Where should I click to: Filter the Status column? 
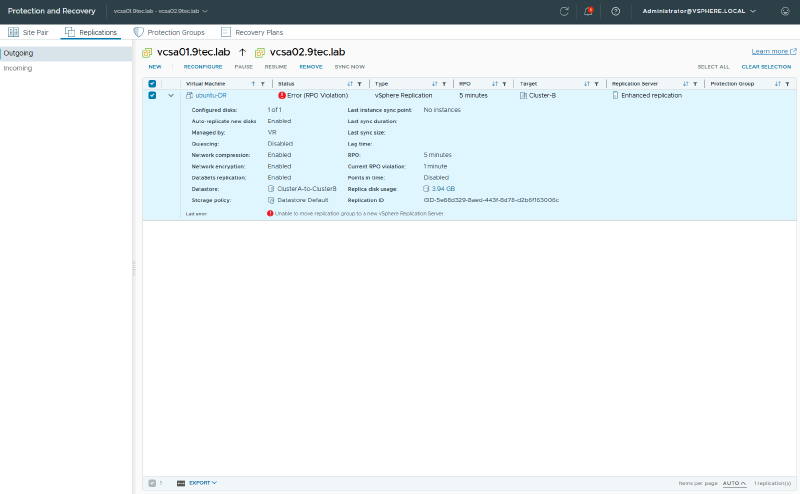(360, 84)
